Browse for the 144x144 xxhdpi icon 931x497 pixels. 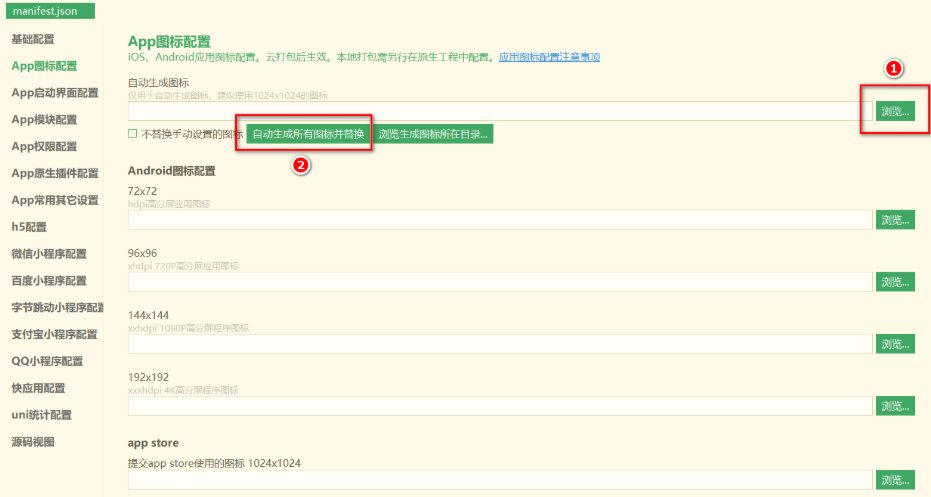[895, 344]
